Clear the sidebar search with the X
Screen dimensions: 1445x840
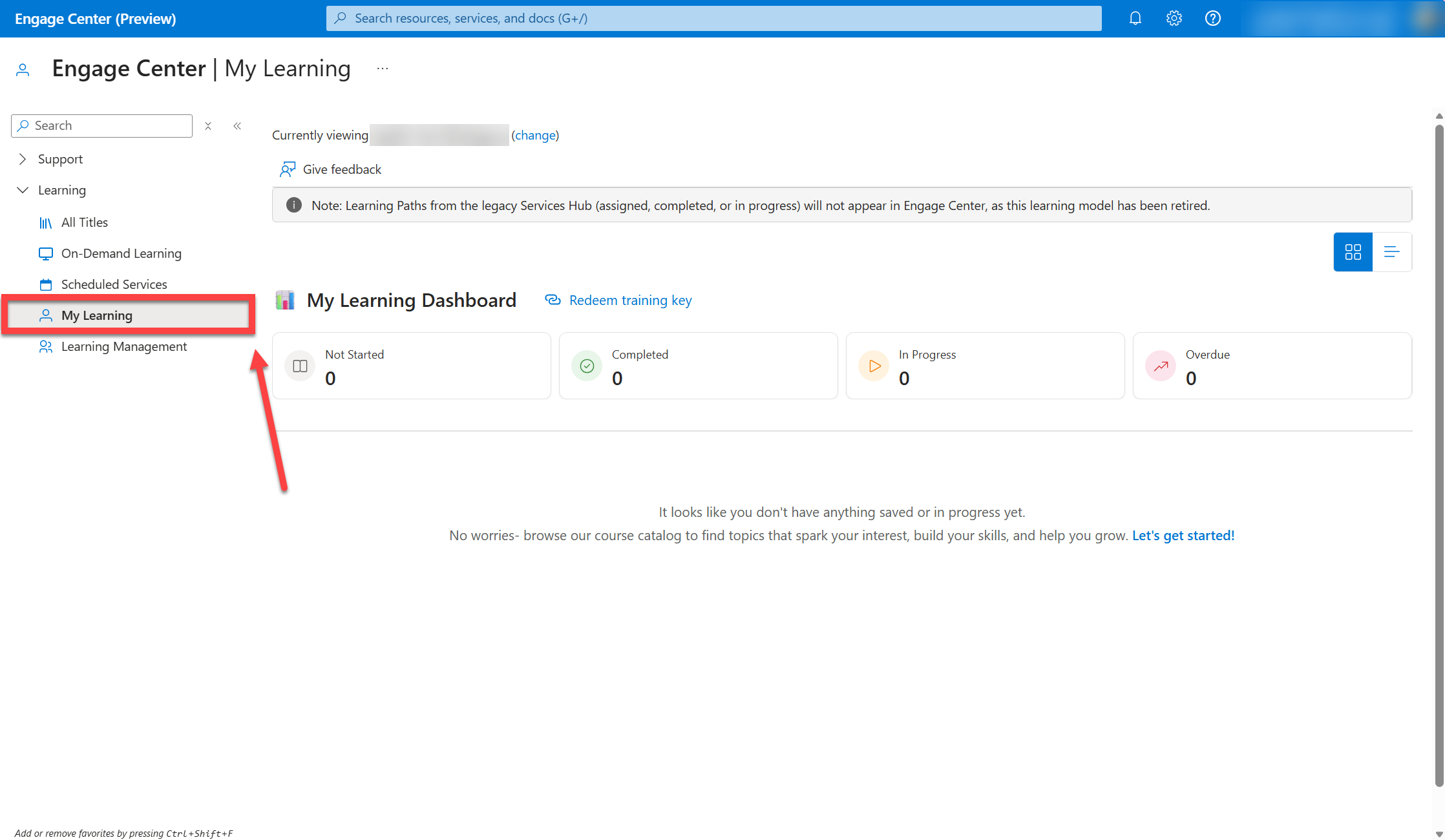tap(208, 125)
